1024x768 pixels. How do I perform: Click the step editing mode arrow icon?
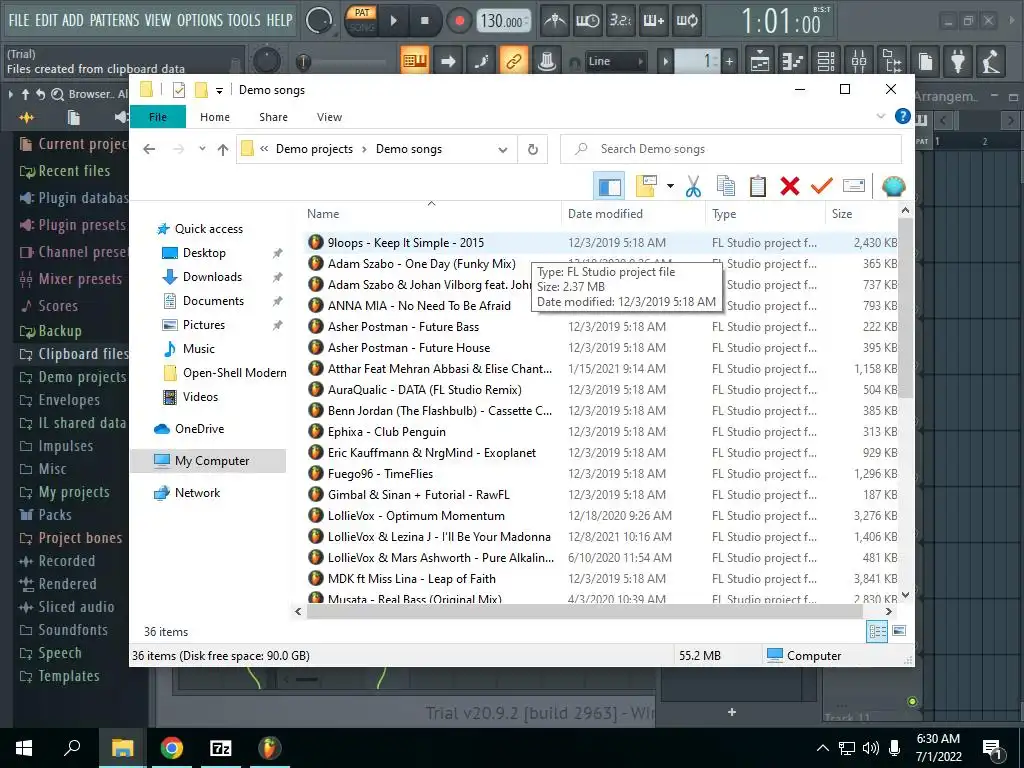coord(448,61)
